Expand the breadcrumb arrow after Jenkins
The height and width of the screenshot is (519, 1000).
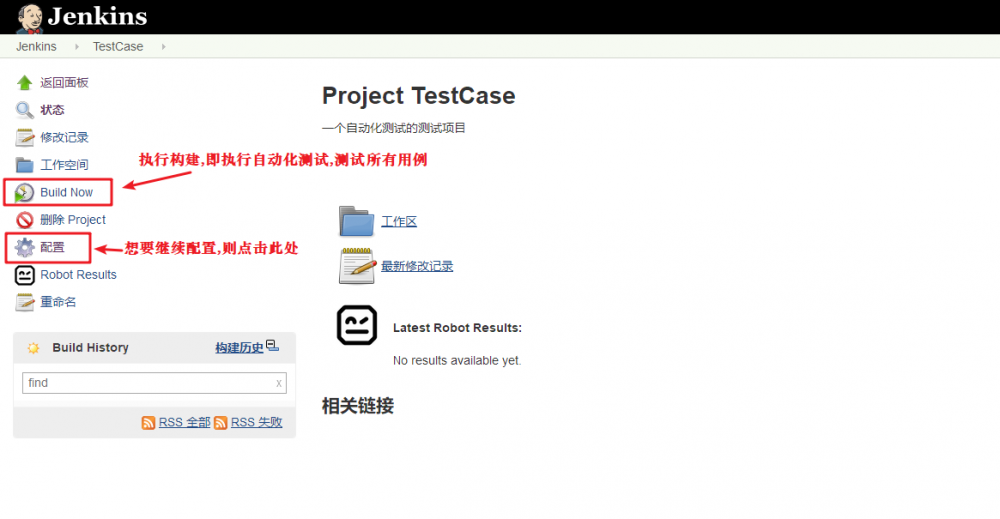tap(77, 47)
